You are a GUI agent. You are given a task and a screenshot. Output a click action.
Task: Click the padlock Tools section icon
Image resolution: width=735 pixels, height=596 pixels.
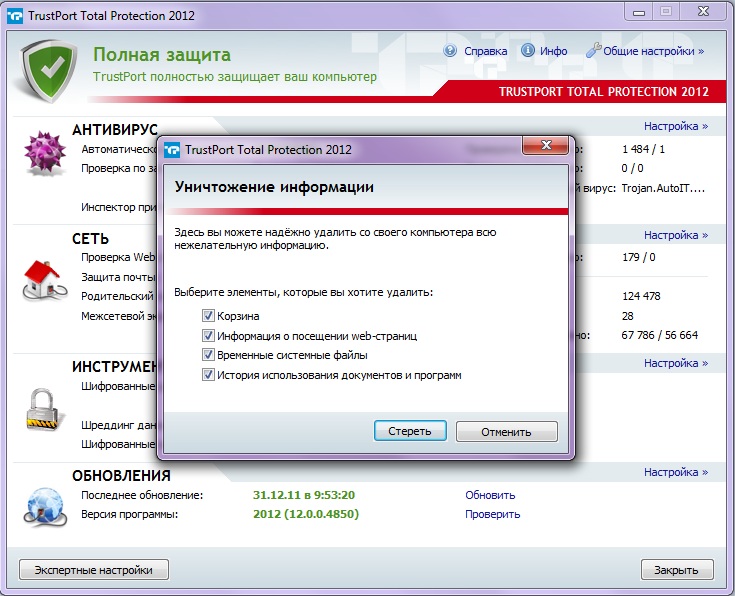(43, 409)
